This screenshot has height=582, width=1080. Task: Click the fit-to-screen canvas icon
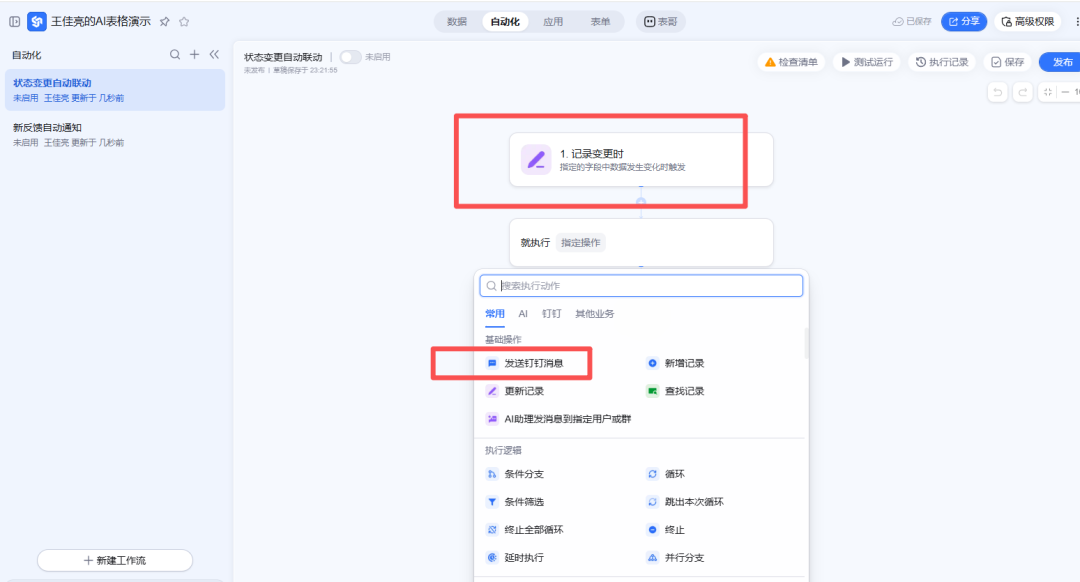(x=1048, y=92)
